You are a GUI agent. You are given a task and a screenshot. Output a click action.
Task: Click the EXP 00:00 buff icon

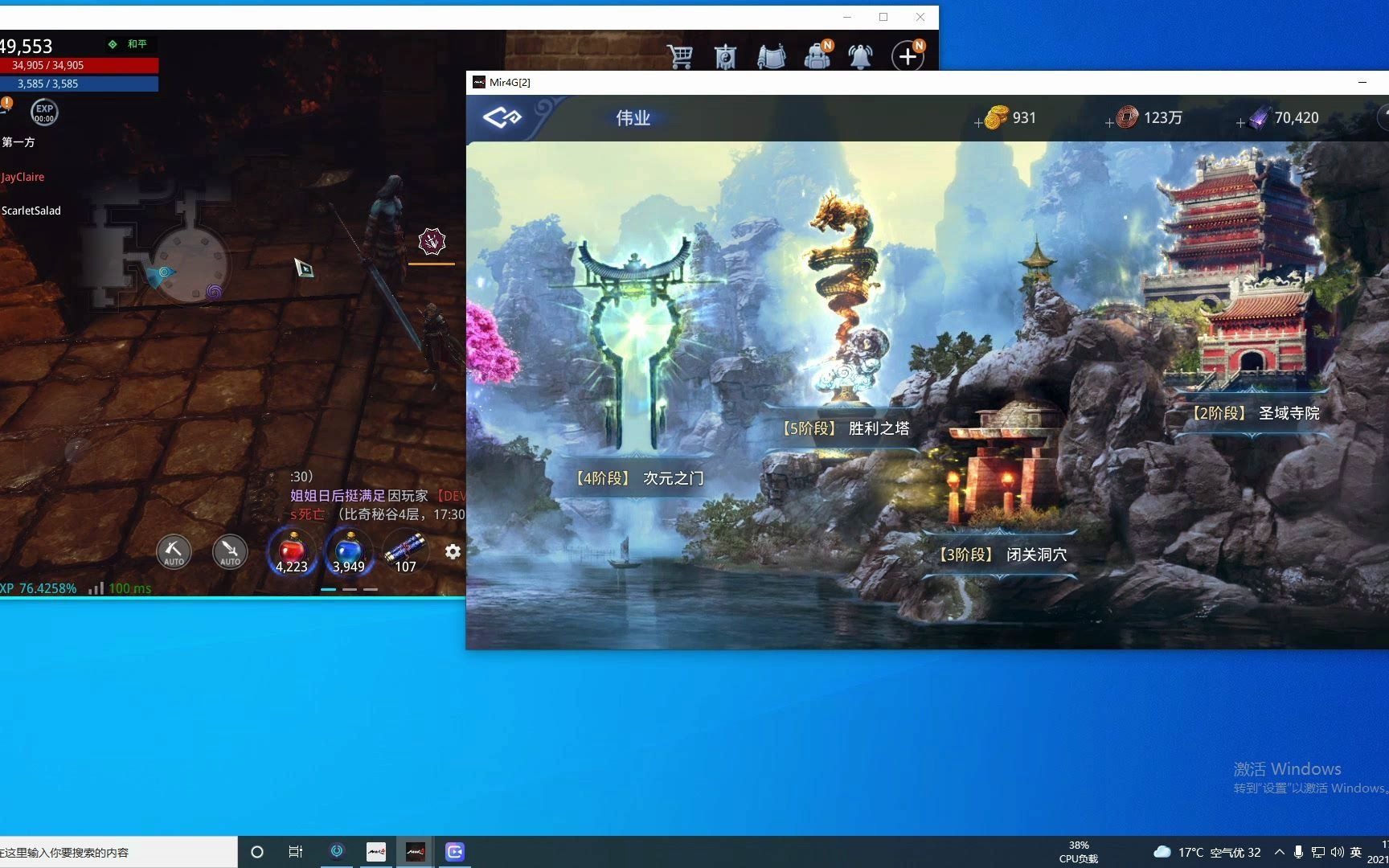44,113
